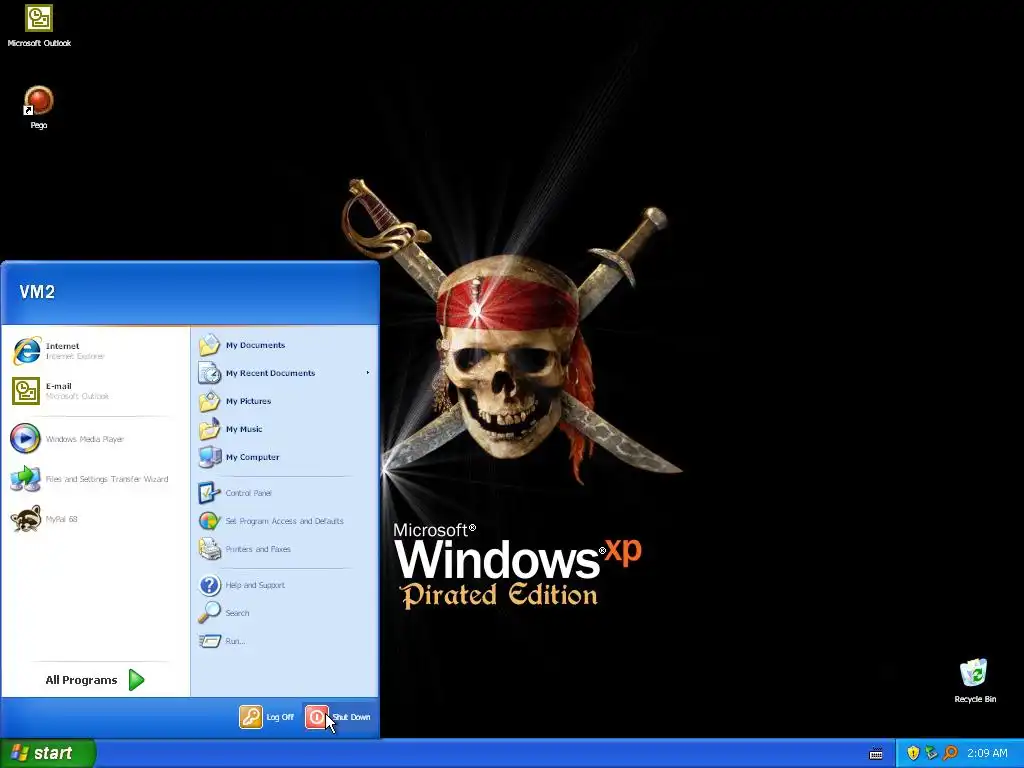Click the 2:09 AM clock
This screenshot has height=768, width=1024.
[x=987, y=753]
